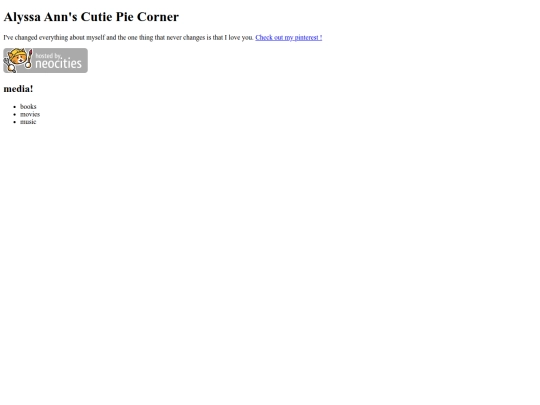
Task: Click the bullet next to books
Action: [x=14, y=107]
